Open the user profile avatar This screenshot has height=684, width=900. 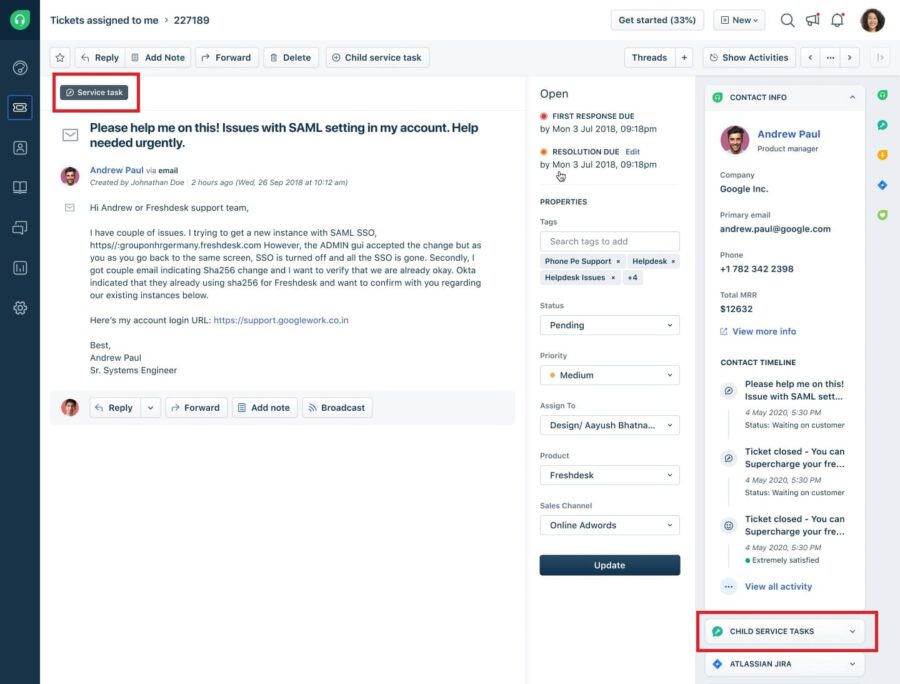(872, 20)
